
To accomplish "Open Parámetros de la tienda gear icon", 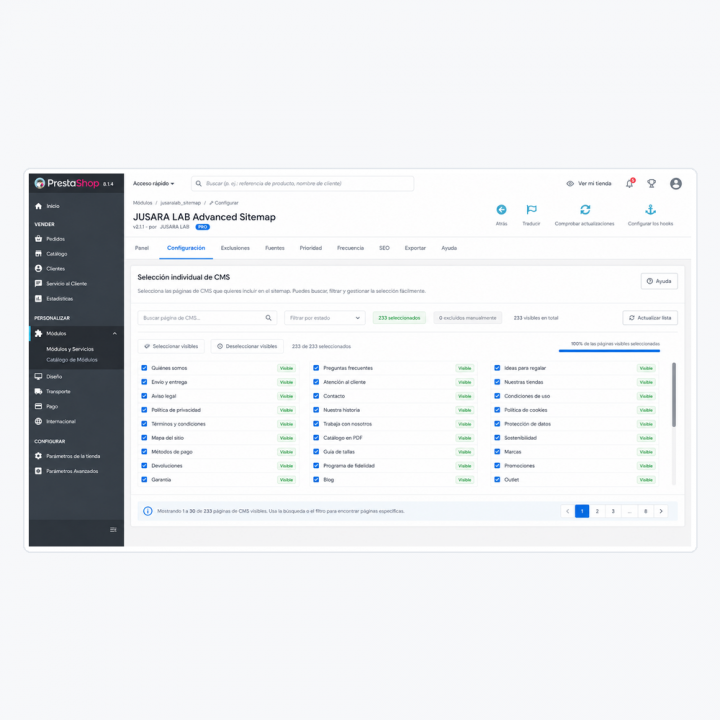I will tap(39, 456).
